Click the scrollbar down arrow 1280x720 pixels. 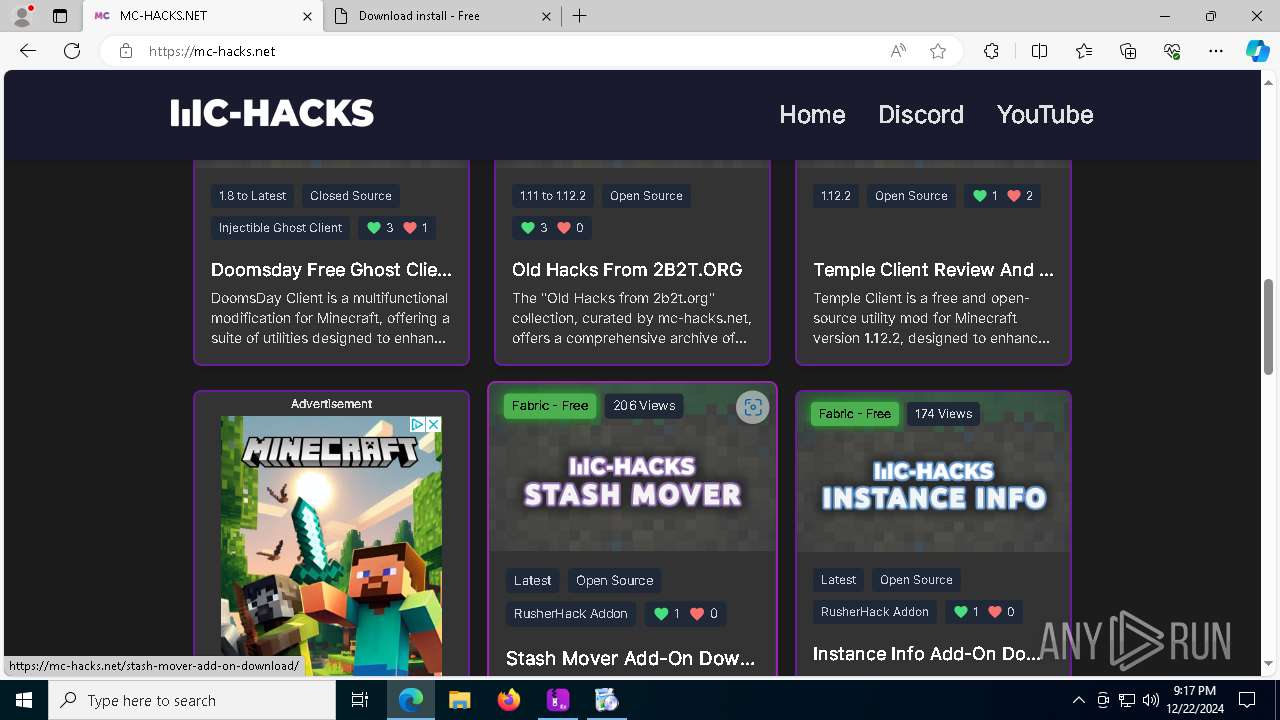pos(1269,664)
